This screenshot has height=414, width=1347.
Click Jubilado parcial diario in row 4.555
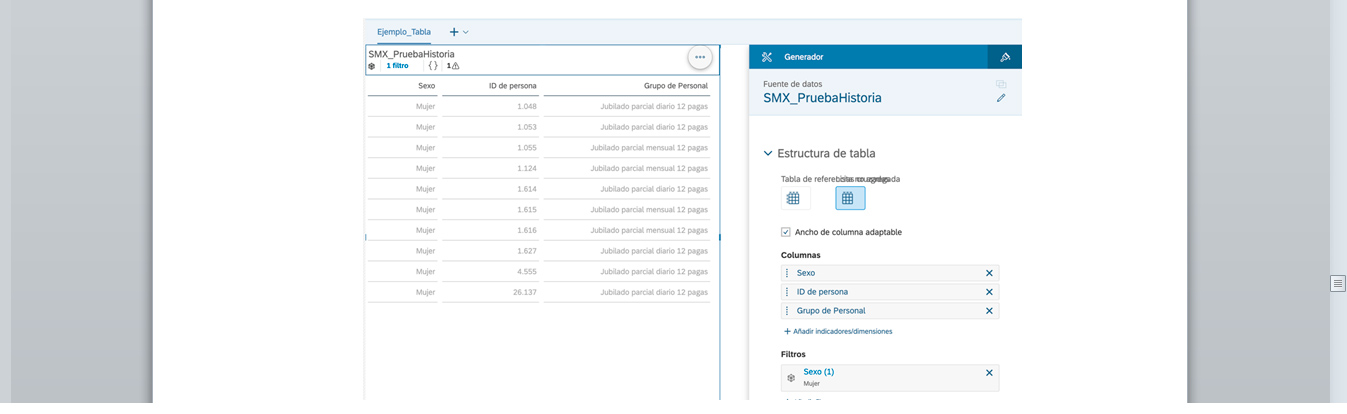coord(654,272)
